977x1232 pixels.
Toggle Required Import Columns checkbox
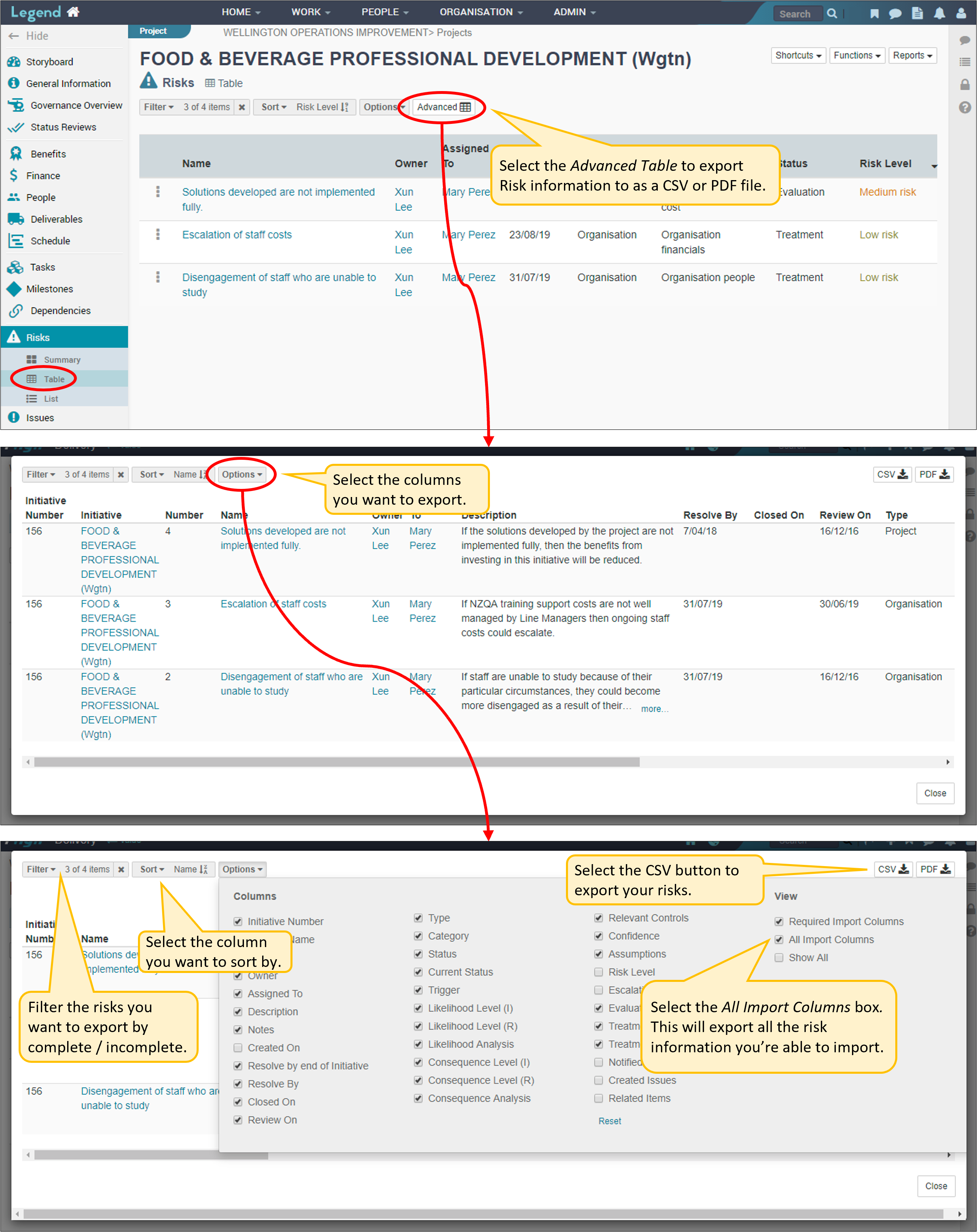(x=779, y=921)
